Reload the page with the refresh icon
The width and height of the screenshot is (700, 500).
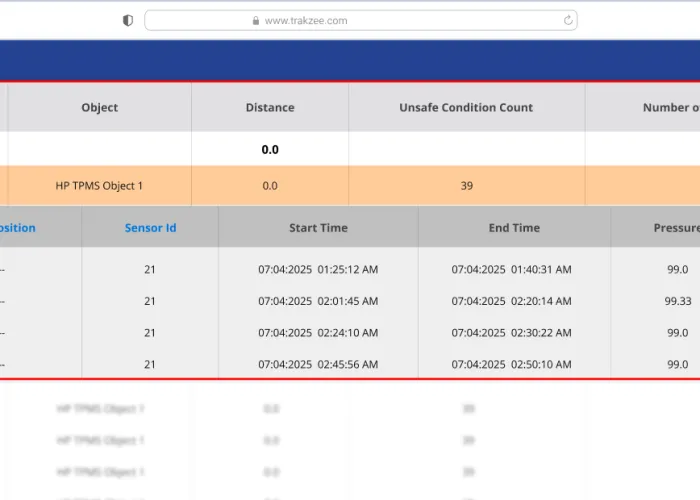tap(568, 20)
